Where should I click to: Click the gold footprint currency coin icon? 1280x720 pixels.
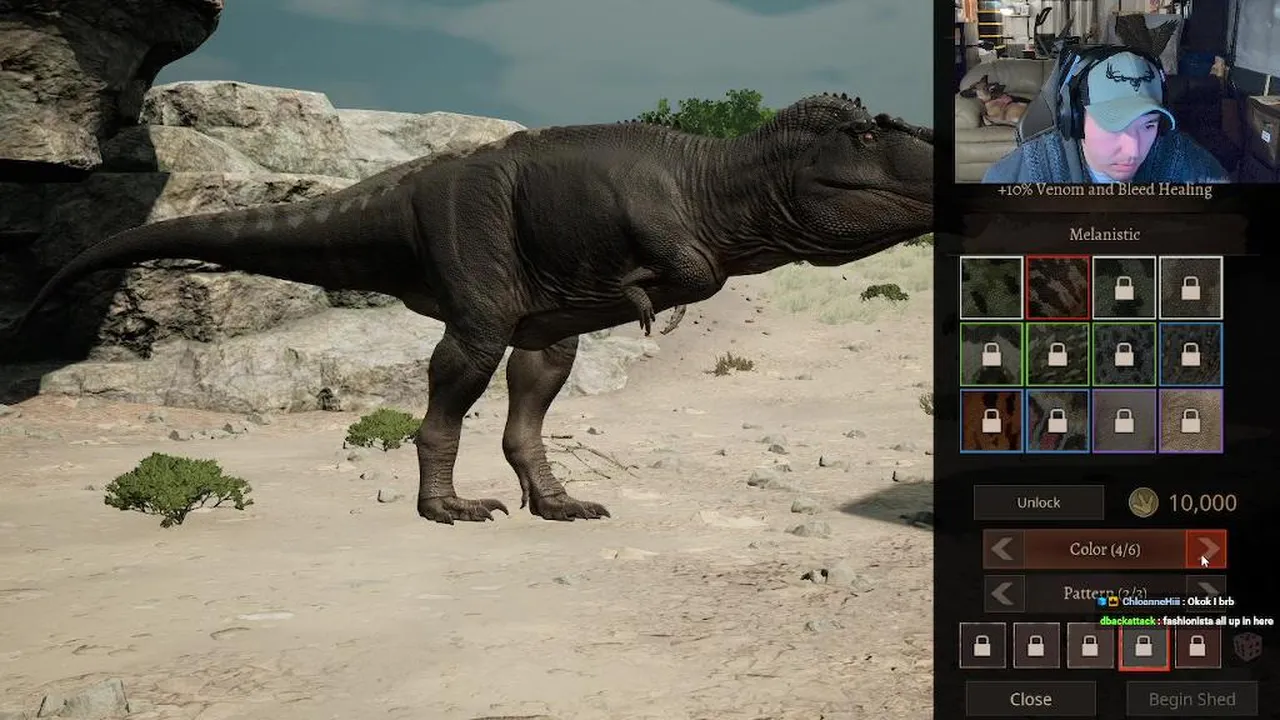1143,502
